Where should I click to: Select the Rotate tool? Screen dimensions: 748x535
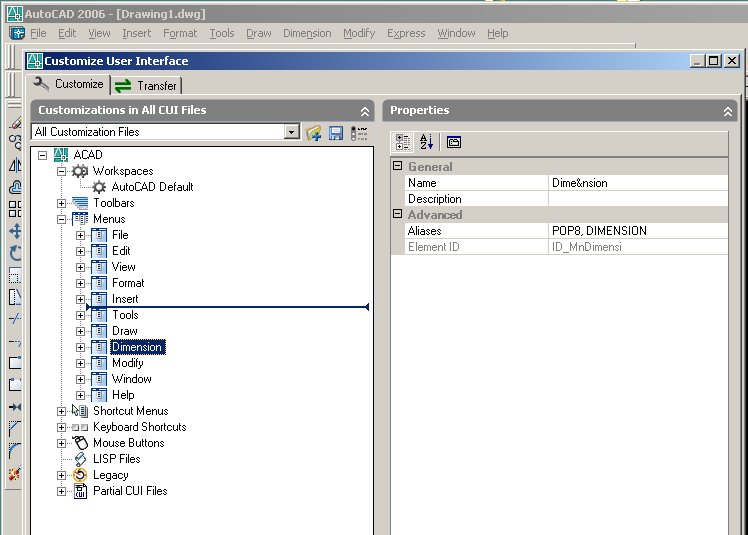(x=15, y=253)
